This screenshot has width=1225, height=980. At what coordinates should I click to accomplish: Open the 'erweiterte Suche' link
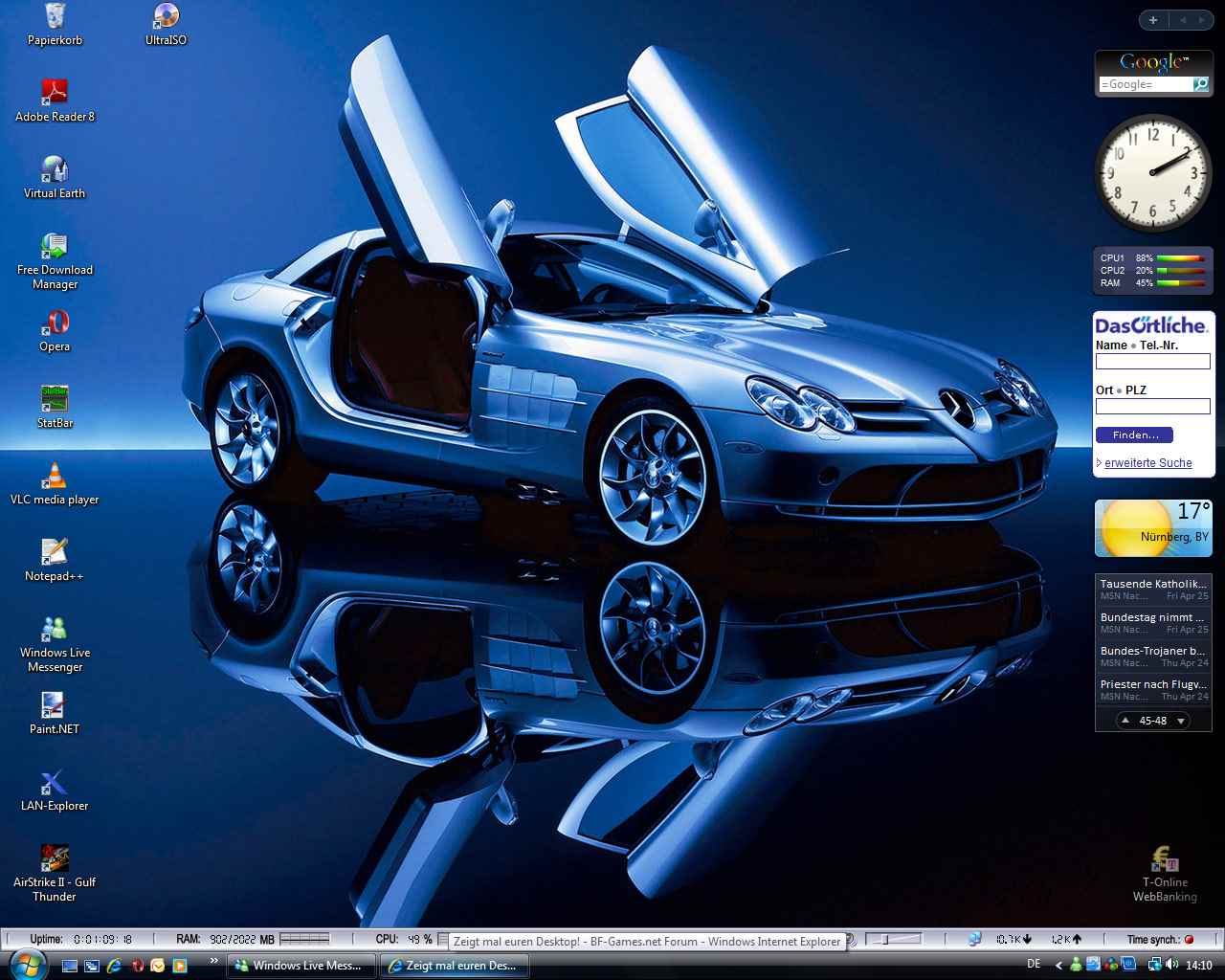1147,463
